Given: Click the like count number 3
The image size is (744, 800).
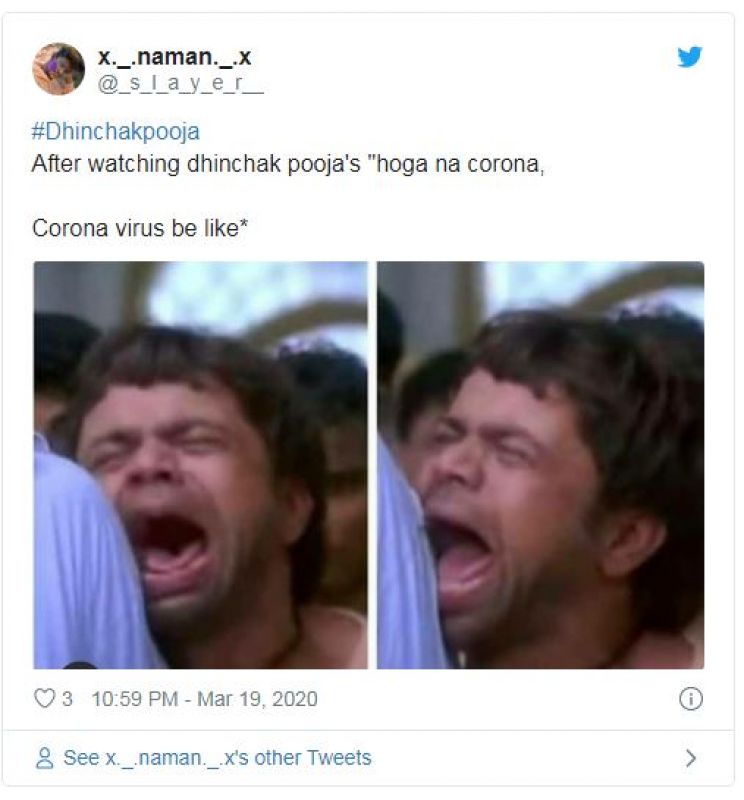Looking at the screenshot, I should pyautogui.click(x=67, y=698).
